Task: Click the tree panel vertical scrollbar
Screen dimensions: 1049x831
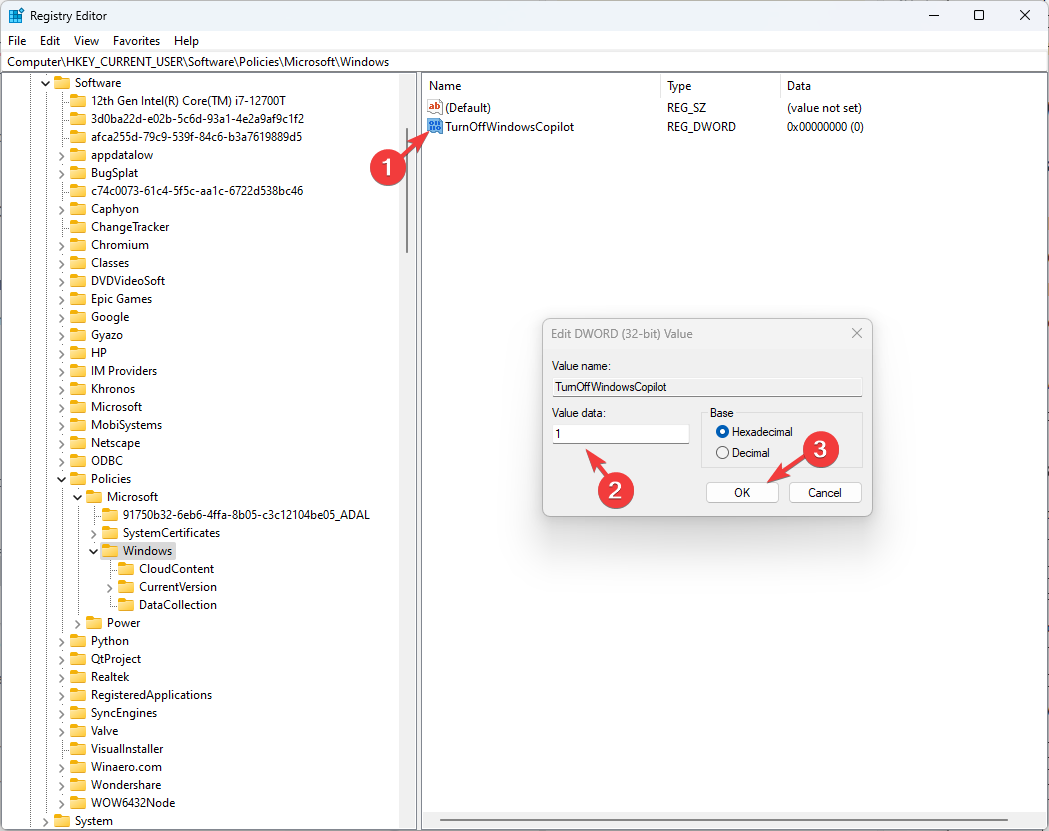Action: (409, 190)
